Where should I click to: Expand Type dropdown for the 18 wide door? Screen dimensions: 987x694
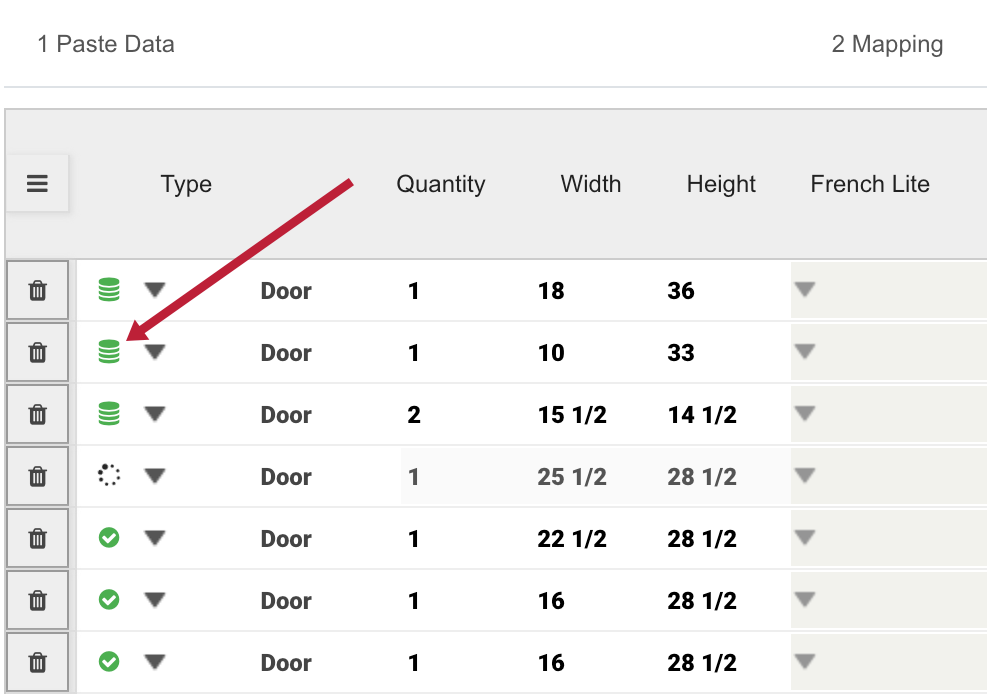(x=154, y=289)
